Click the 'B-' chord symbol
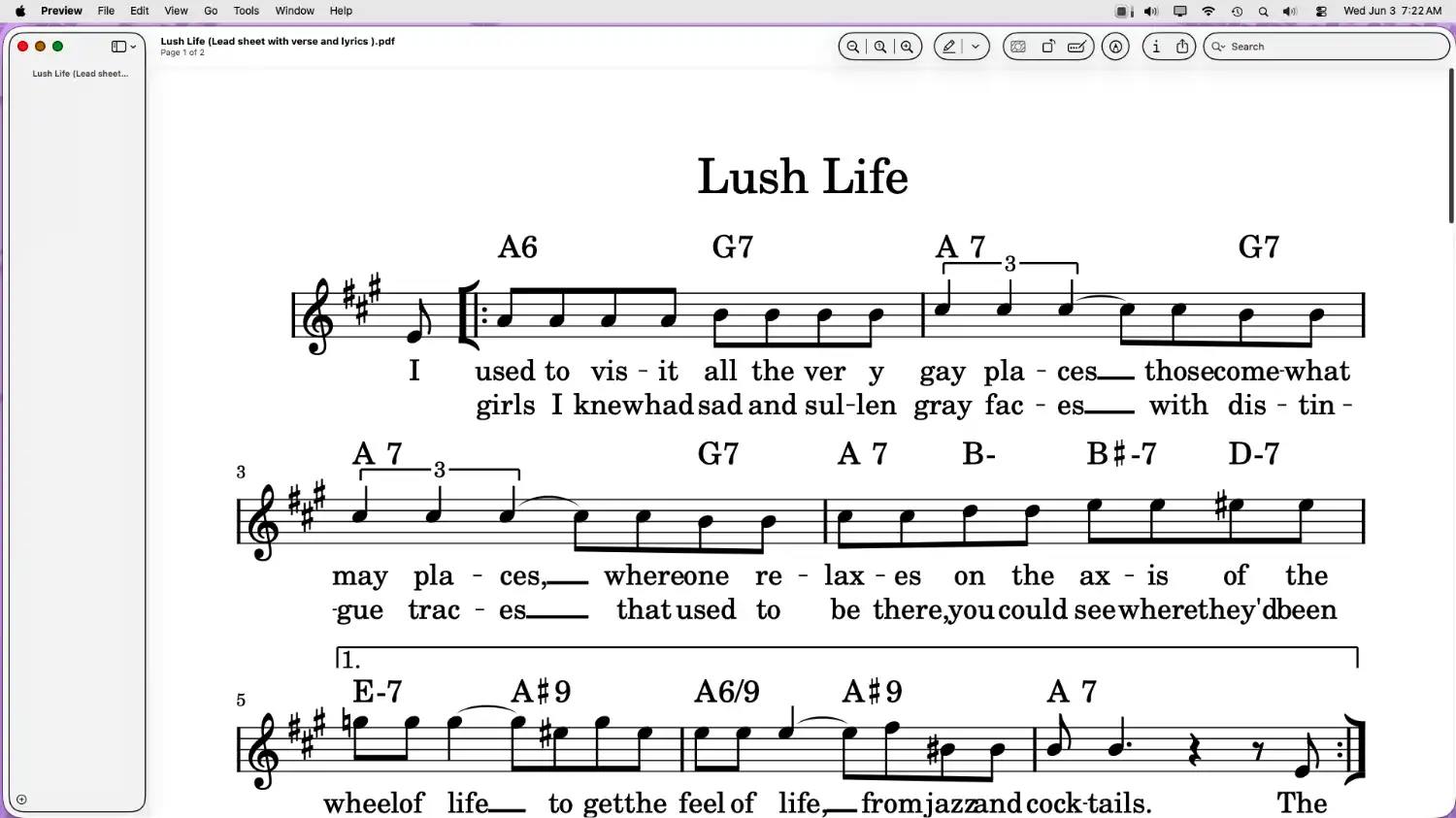1456x818 pixels. (x=978, y=453)
